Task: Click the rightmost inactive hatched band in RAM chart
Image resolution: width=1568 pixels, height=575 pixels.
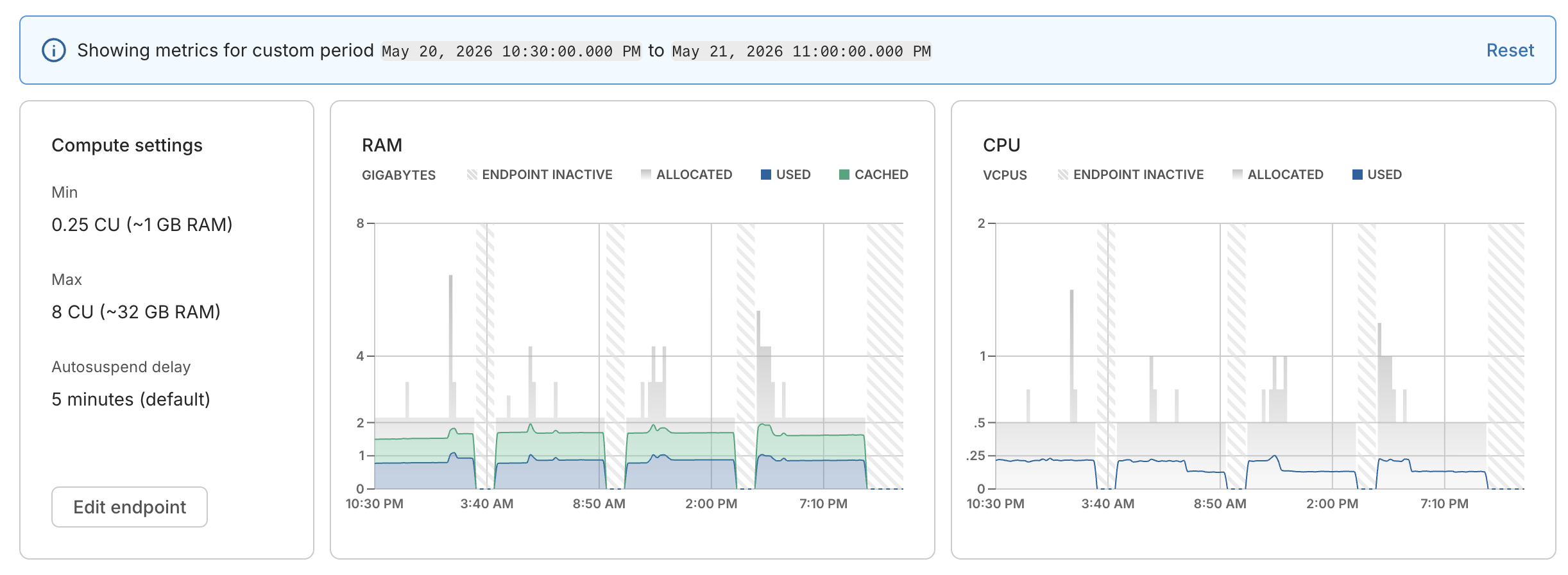Action: [885, 356]
